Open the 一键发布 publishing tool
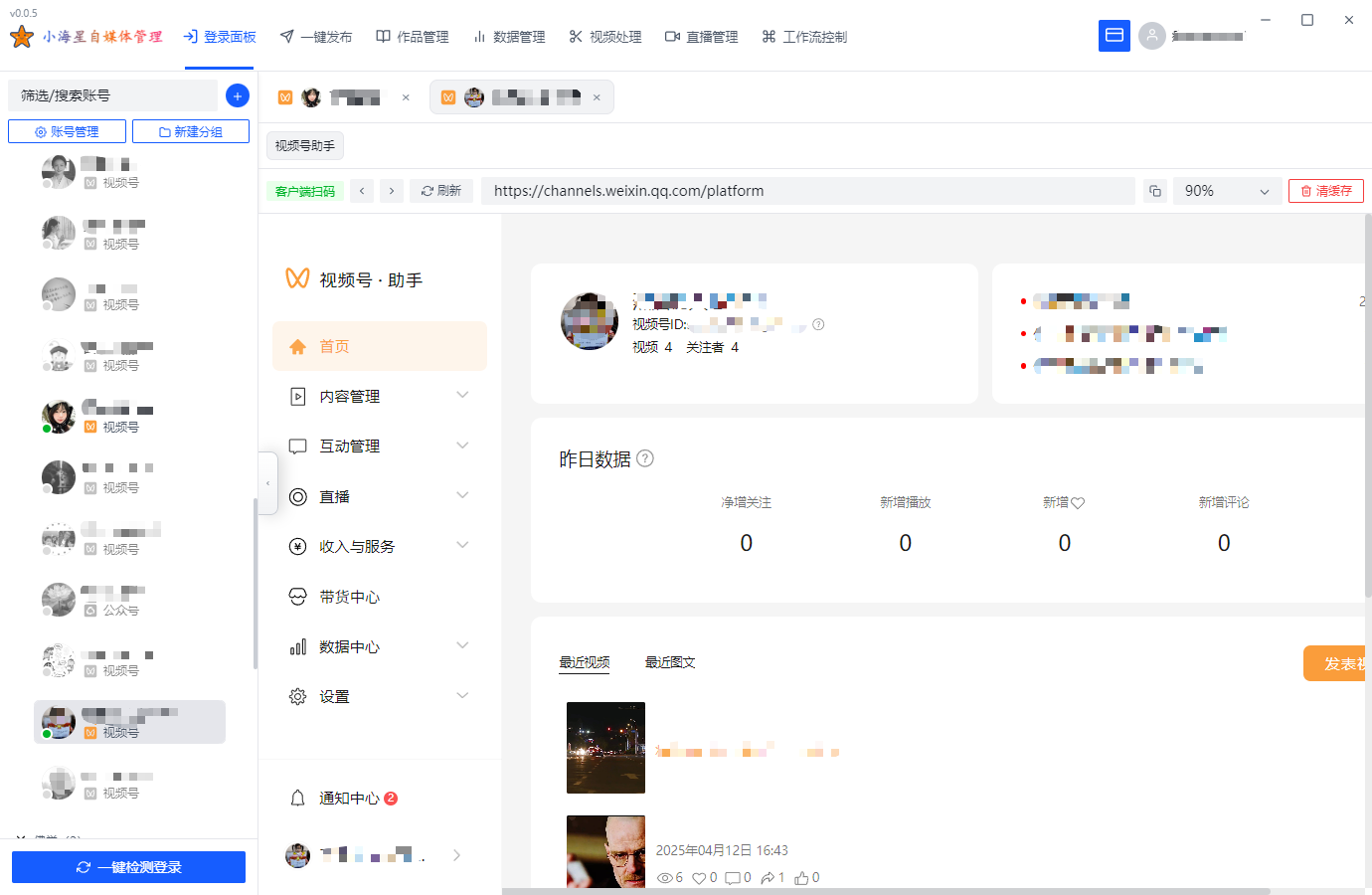This screenshot has width=1372, height=895. [315, 36]
